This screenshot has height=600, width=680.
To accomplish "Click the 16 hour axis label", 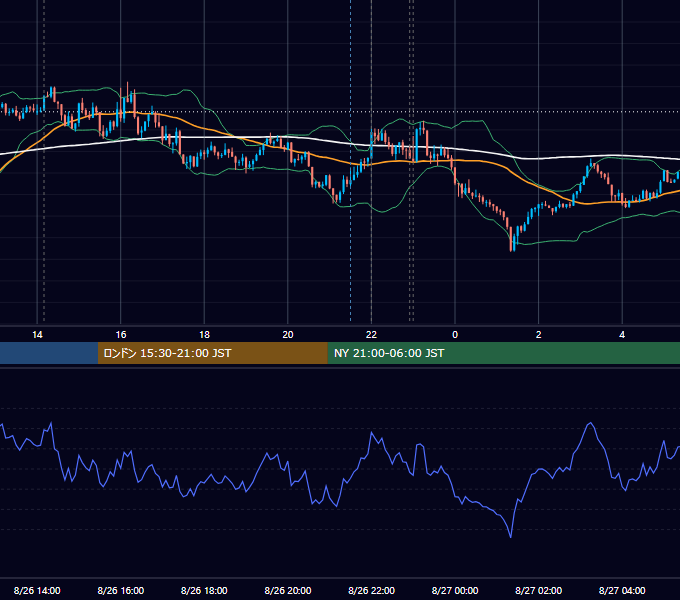I will (x=121, y=335).
